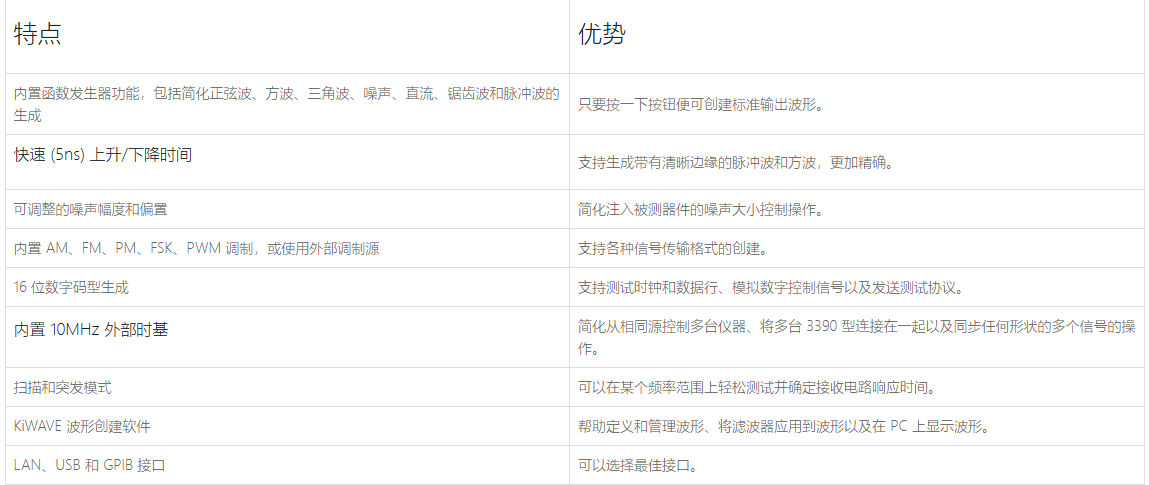Click the 特点 column header
1149x485 pixels.
click(x=38, y=35)
